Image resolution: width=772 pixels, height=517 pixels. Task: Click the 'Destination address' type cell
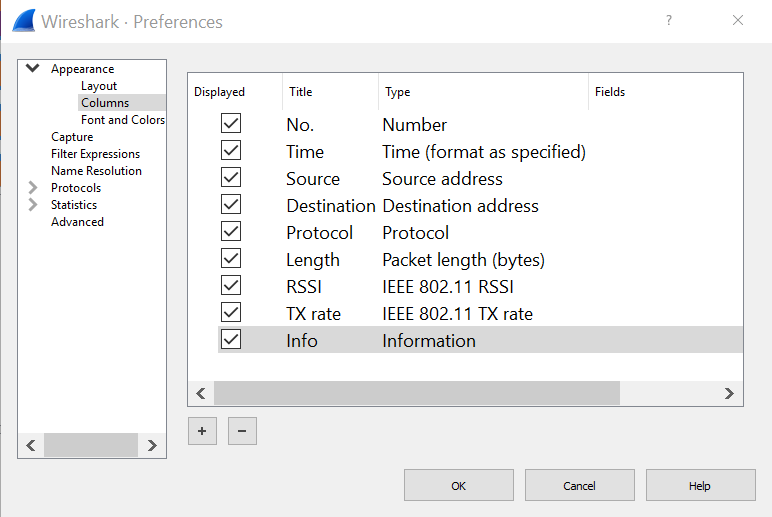pyautogui.click(x=460, y=206)
